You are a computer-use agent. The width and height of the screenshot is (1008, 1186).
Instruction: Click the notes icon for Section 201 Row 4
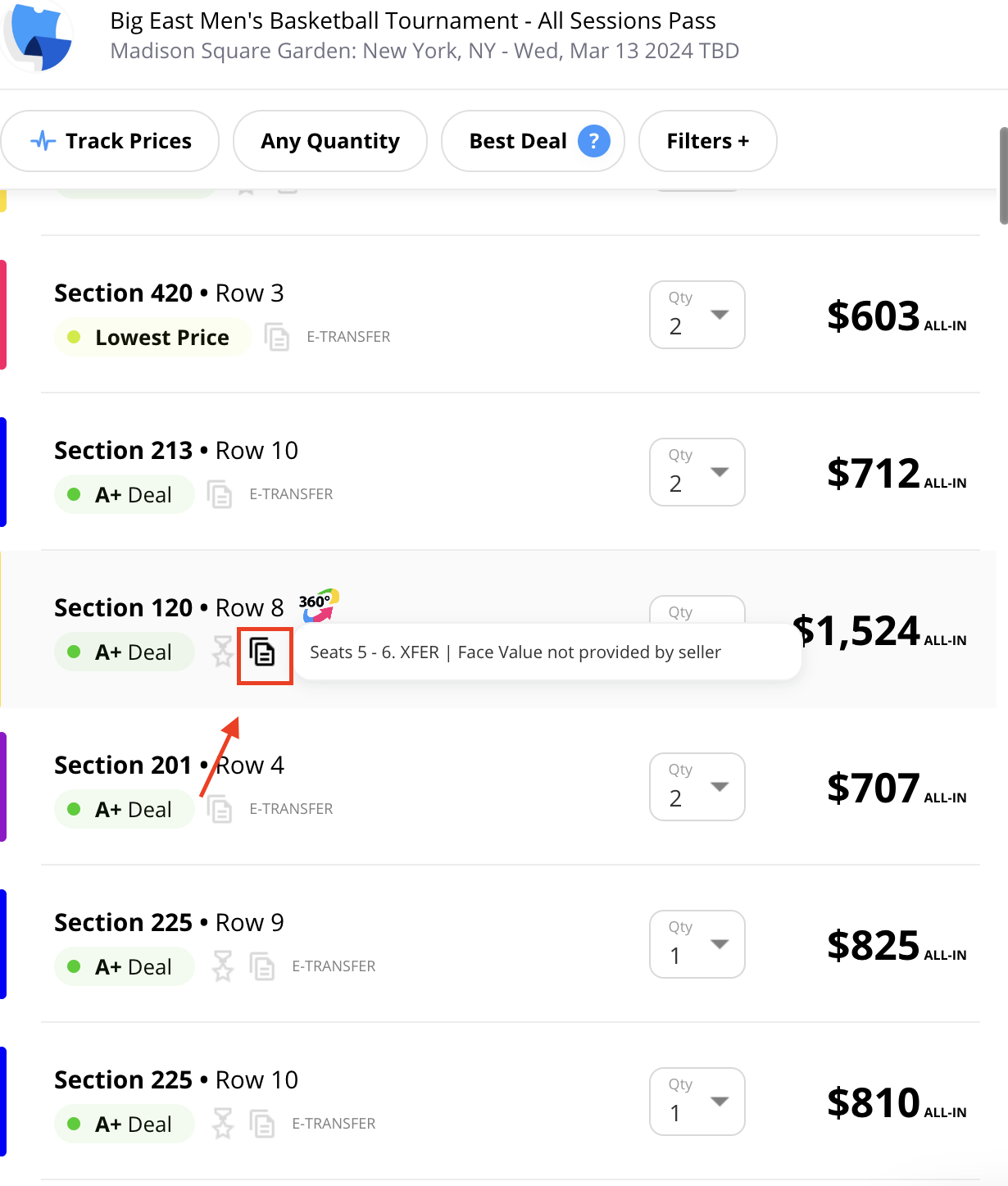(220, 809)
